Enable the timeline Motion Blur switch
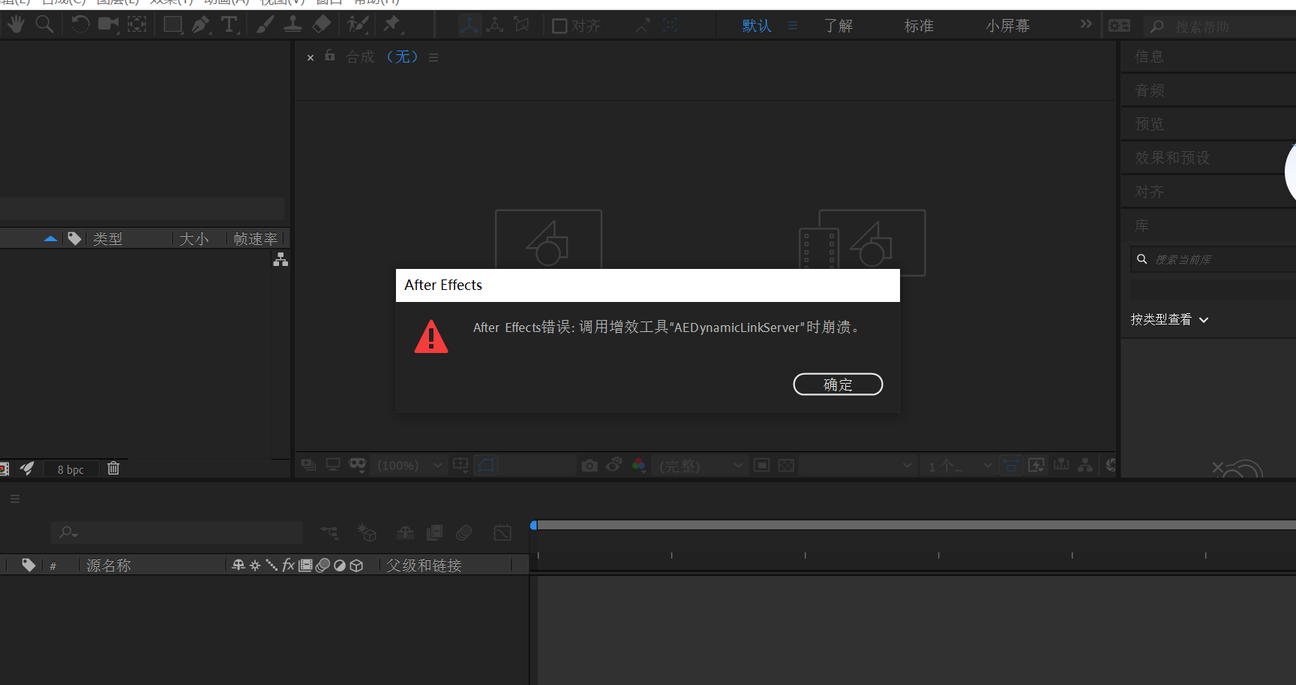 [x=464, y=533]
